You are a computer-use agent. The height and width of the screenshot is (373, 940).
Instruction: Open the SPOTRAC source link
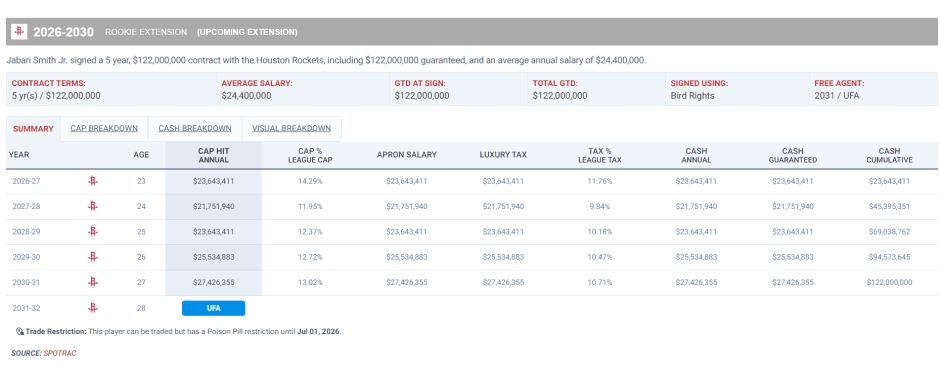click(x=60, y=353)
